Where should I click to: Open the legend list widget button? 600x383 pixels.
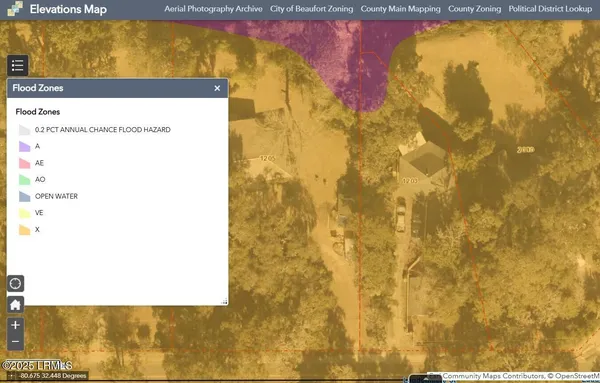click(18, 65)
